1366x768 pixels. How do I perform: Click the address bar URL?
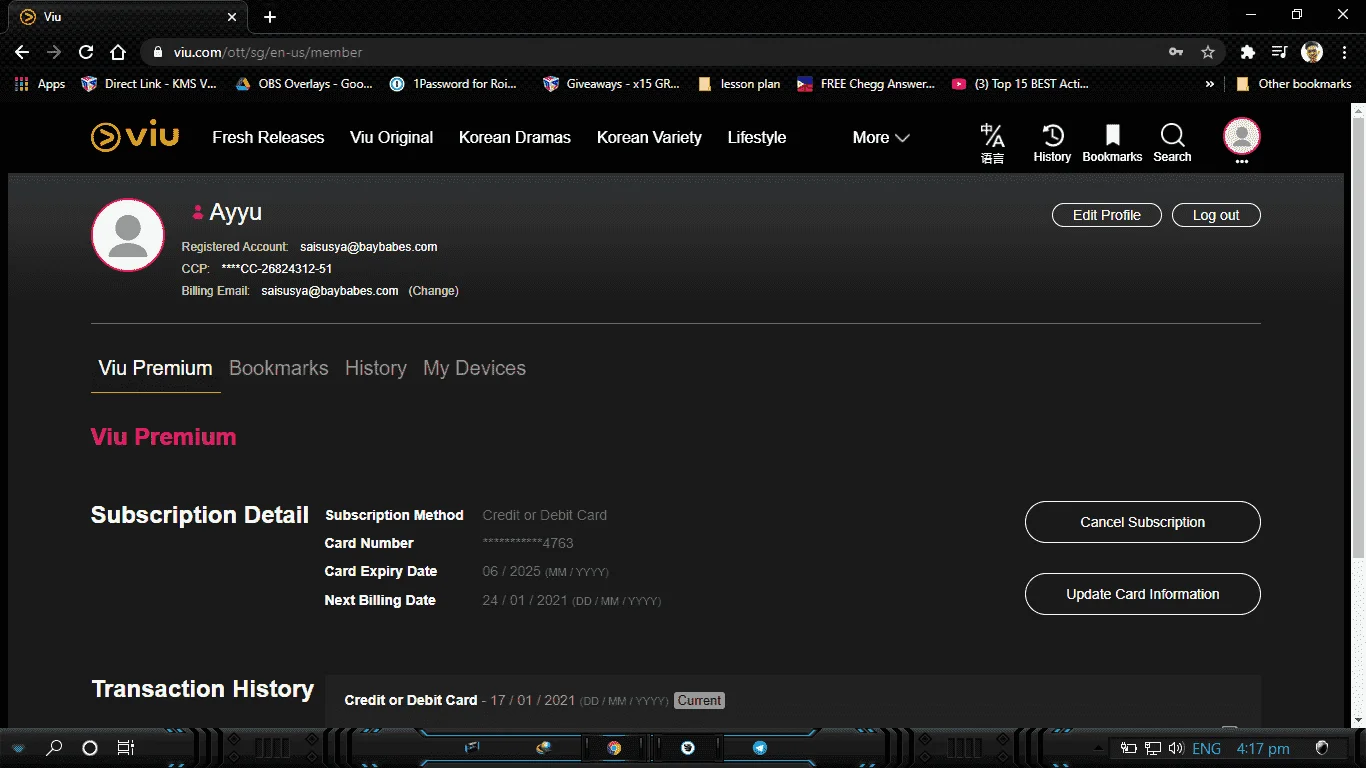[268, 52]
